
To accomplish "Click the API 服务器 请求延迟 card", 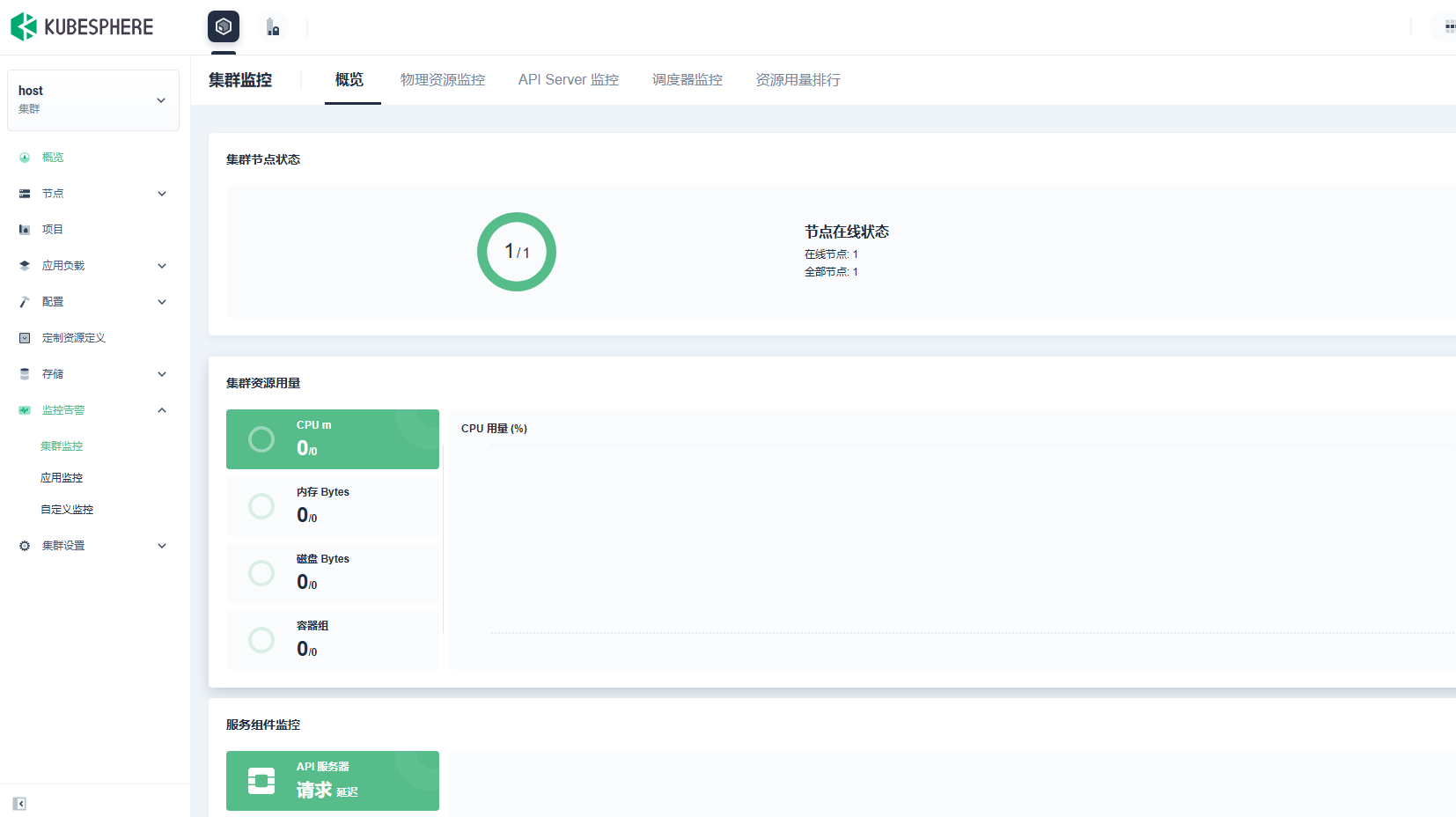I will [333, 781].
